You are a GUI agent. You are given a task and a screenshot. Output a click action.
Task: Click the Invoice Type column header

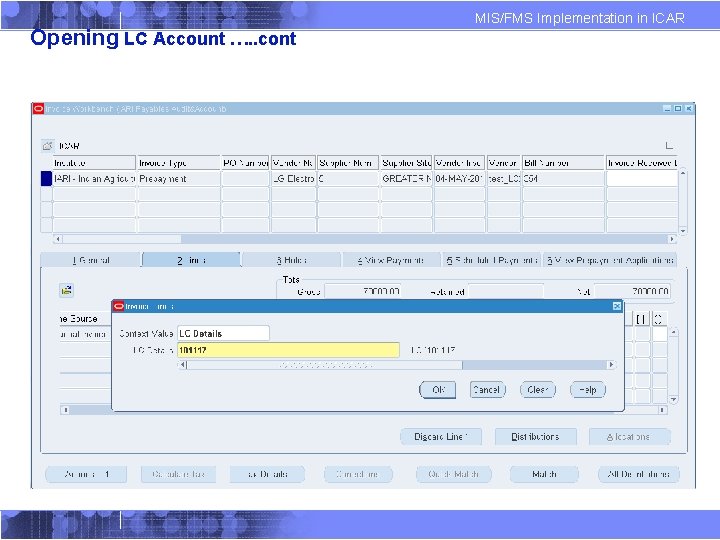click(x=179, y=163)
